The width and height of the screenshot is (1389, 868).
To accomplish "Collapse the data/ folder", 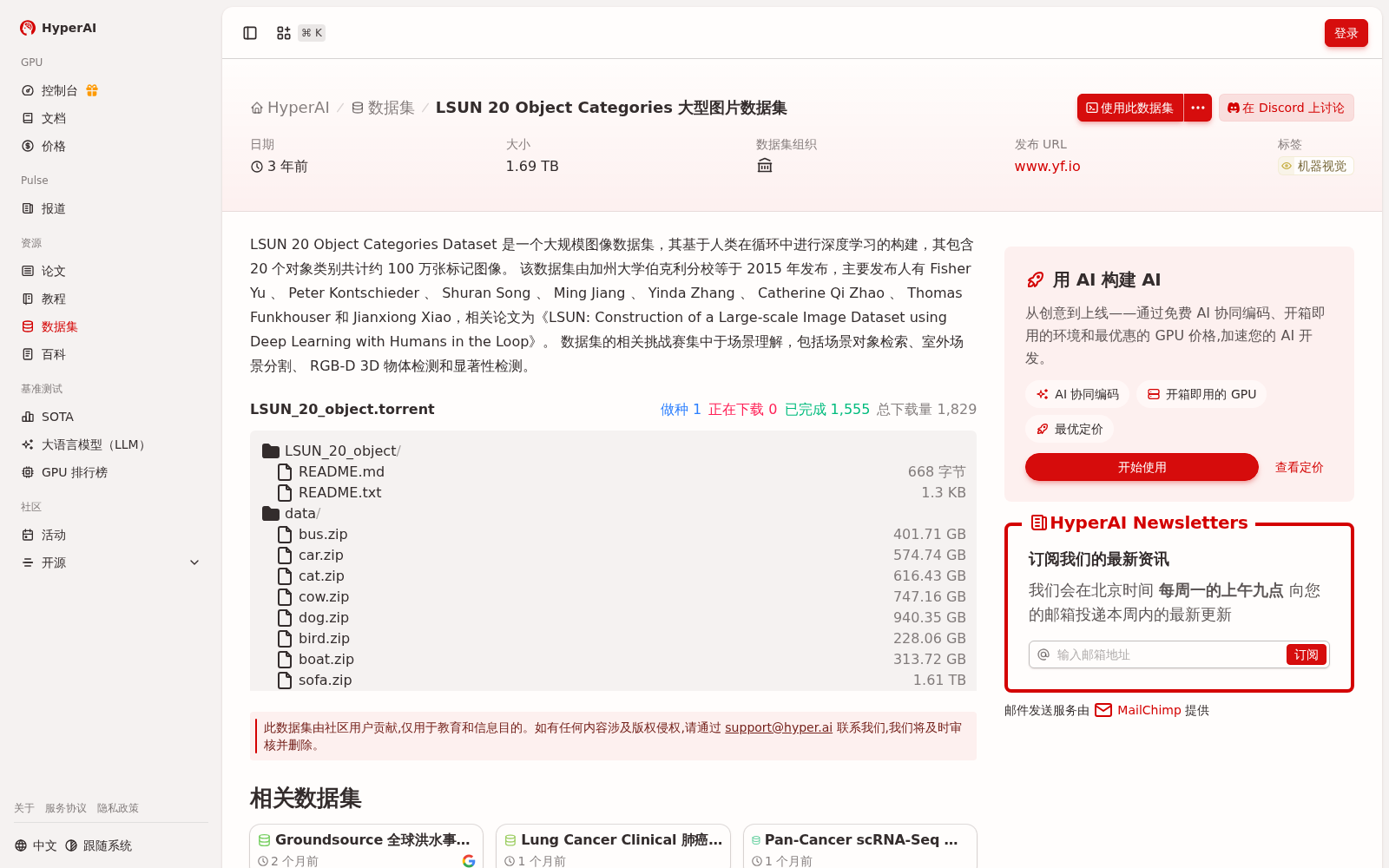I will pos(291,513).
